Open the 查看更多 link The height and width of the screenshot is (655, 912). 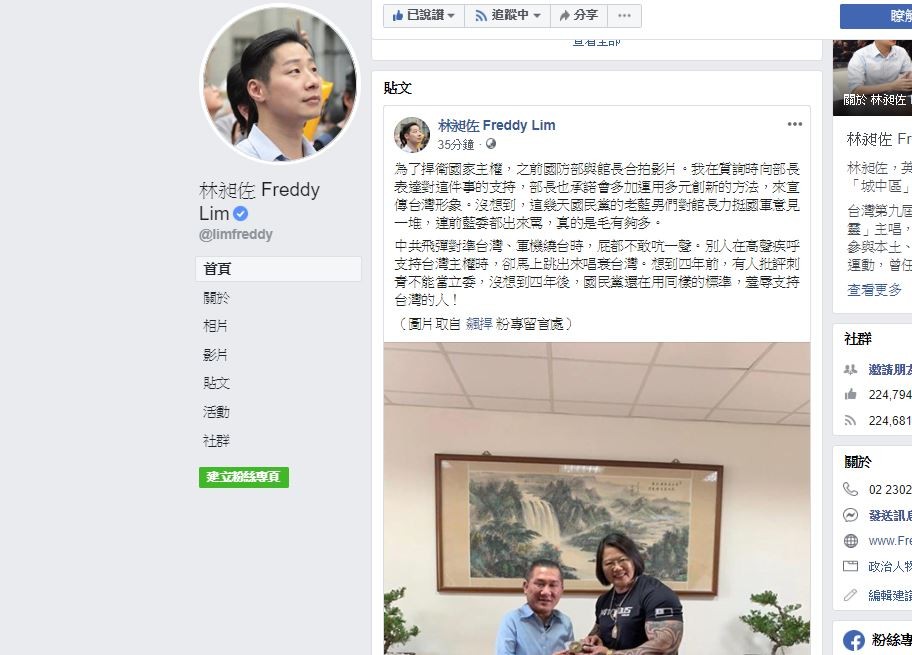[x=874, y=289]
